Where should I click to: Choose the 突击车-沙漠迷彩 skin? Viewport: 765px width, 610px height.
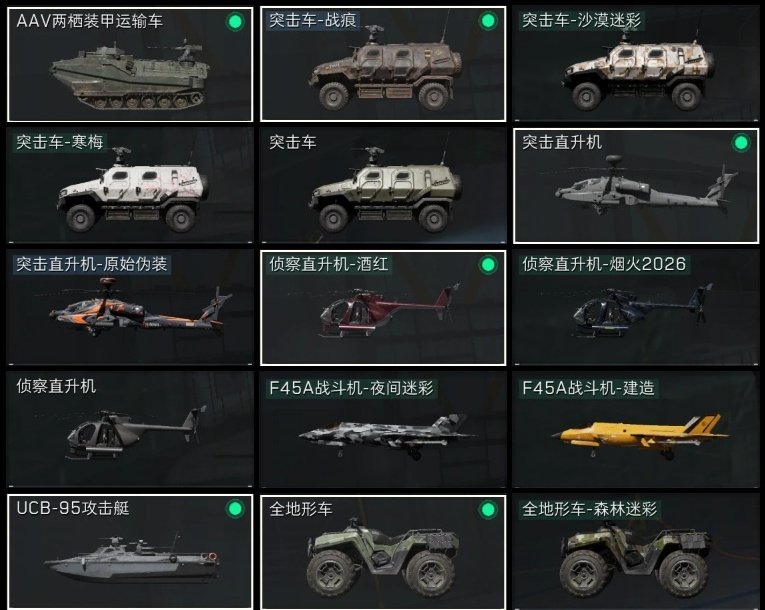coord(636,64)
